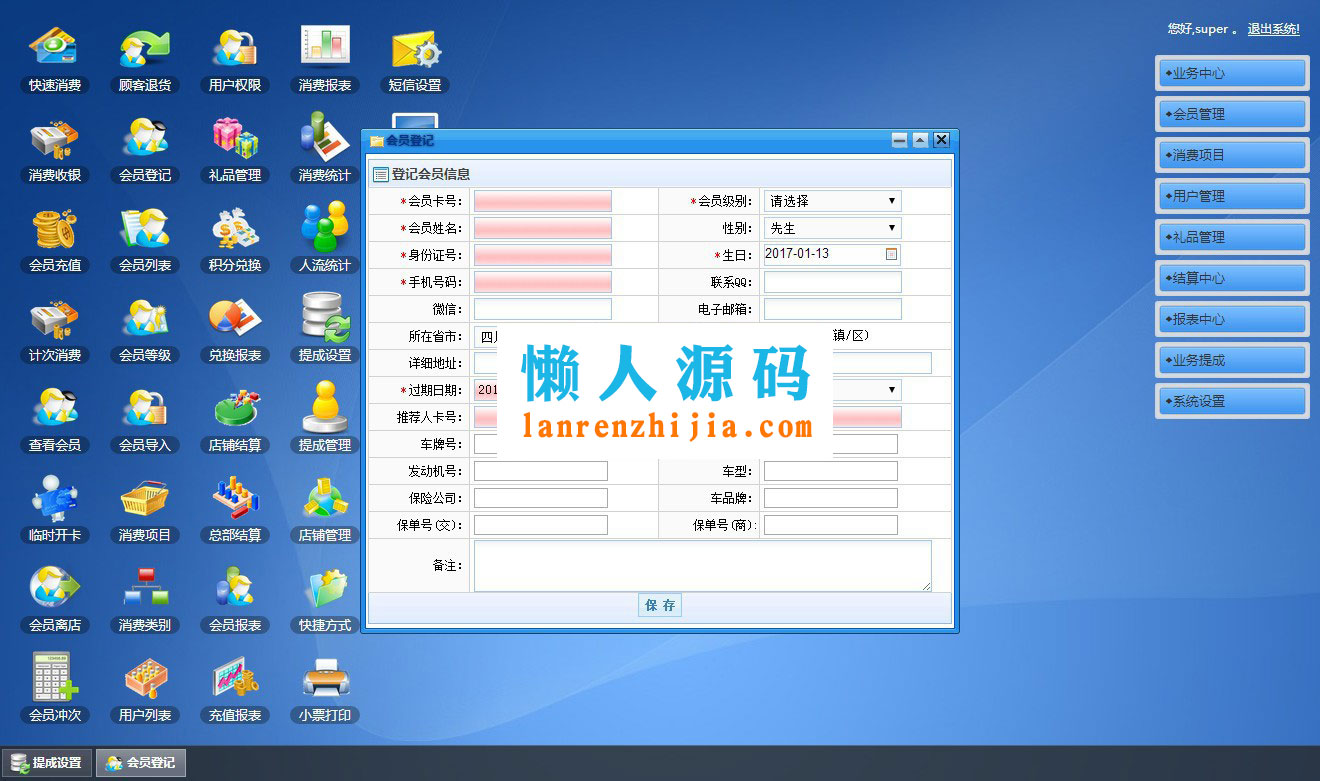Click the 保存 button
The image size is (1320, 781).
pos(660,605)
